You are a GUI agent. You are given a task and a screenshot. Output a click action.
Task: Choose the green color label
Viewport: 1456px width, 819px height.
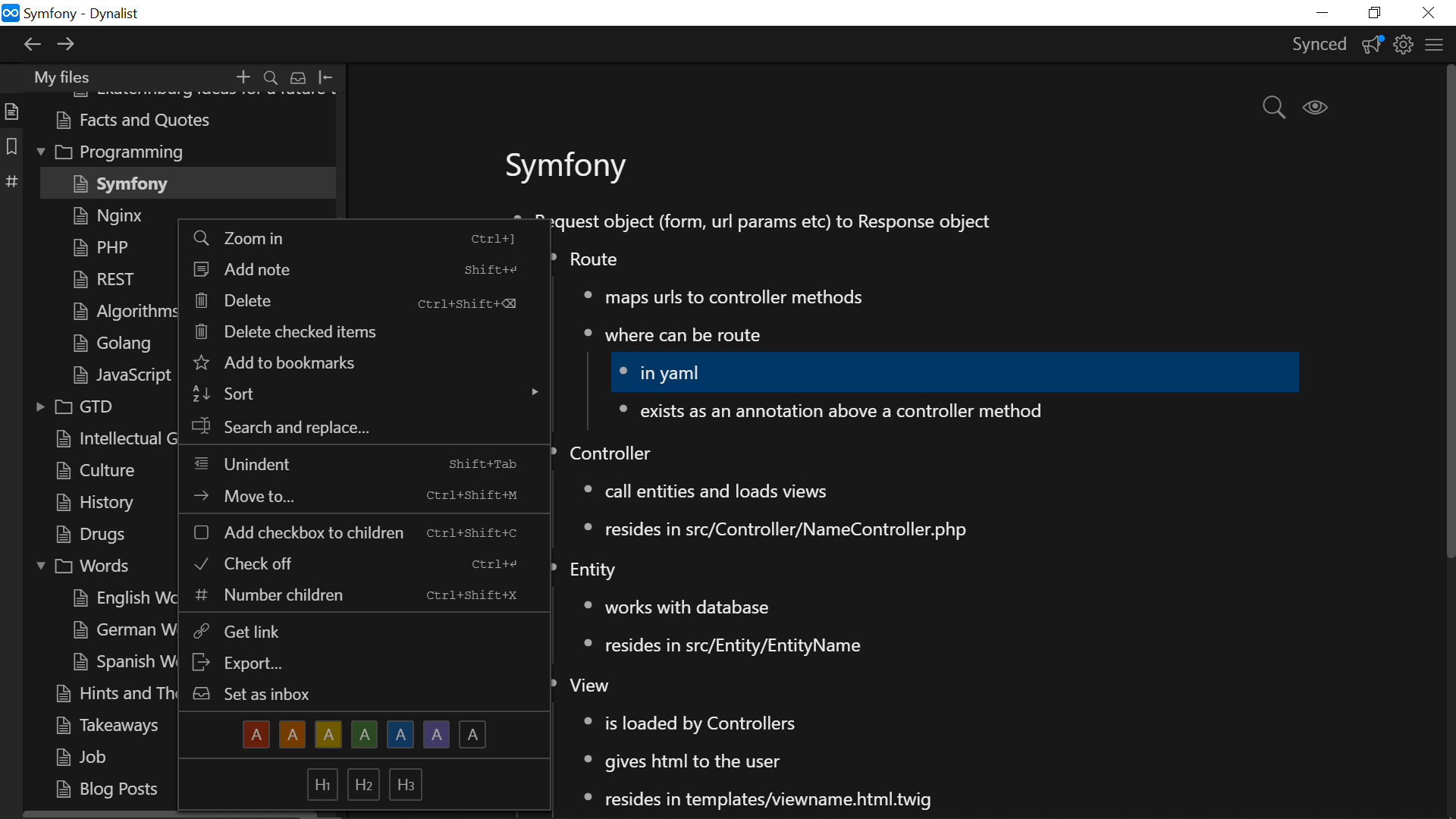pyautogui.click(x=365, y=734)
